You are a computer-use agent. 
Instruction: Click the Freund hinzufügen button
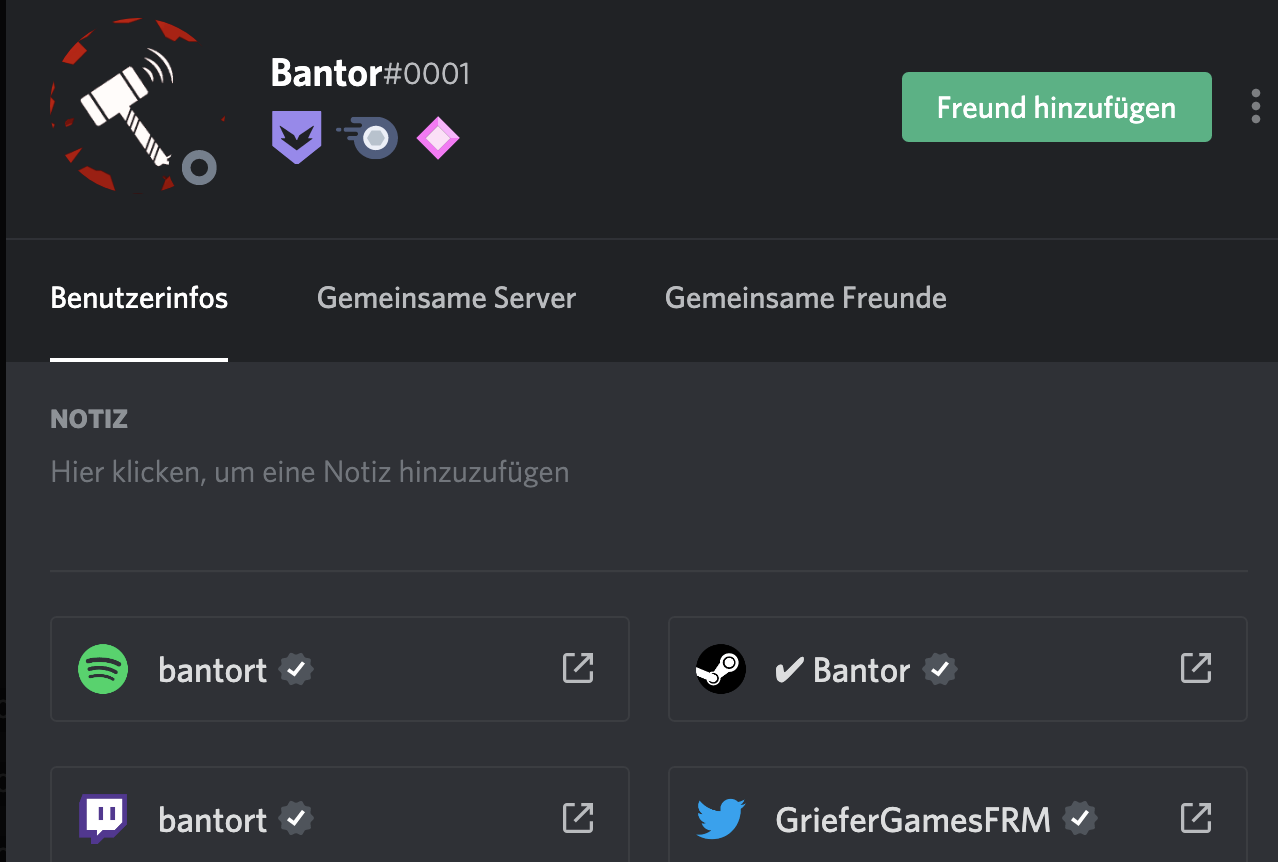[1057, 107]
